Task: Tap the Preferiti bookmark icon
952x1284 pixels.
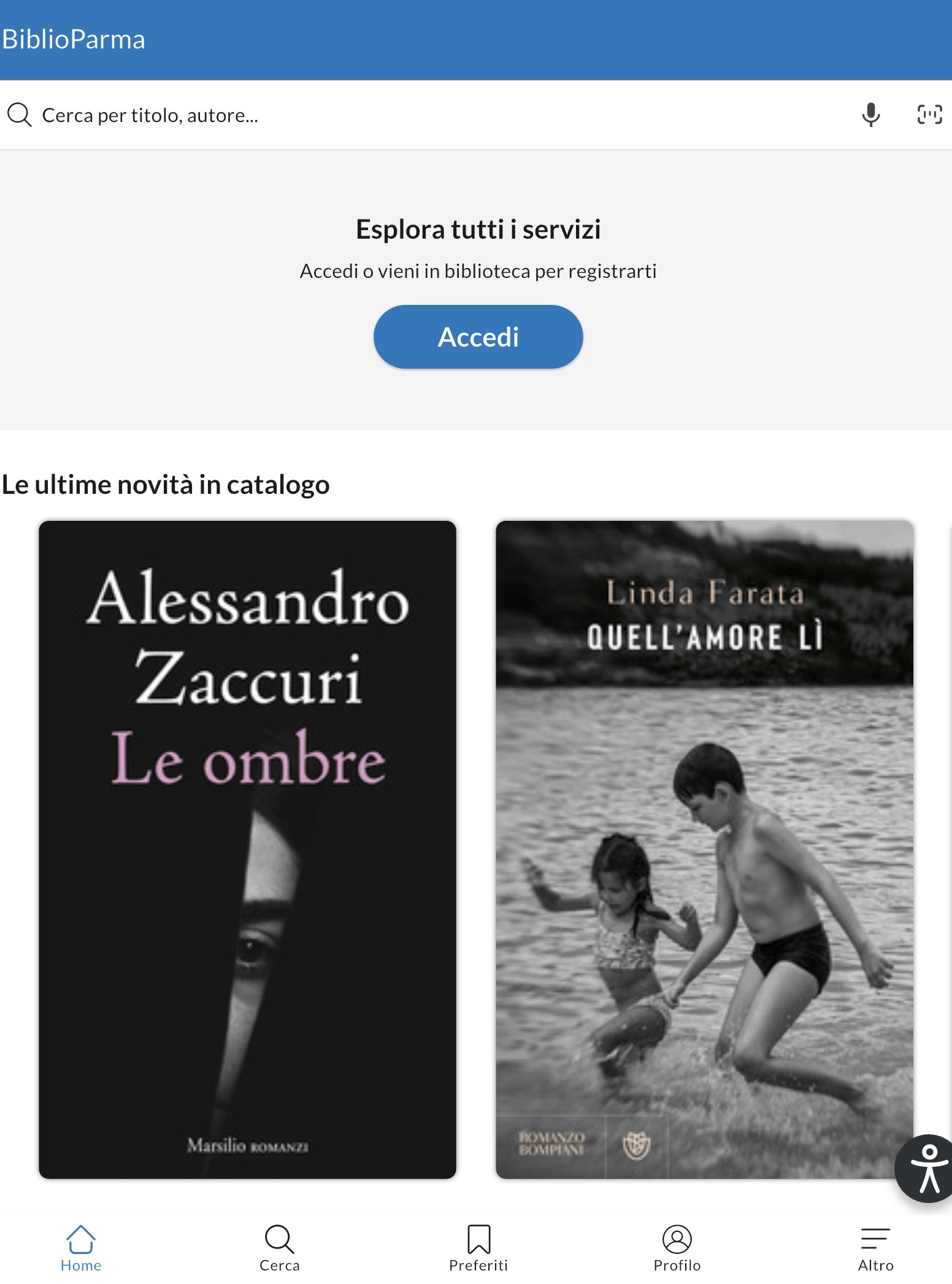Action: point(478,1239)
